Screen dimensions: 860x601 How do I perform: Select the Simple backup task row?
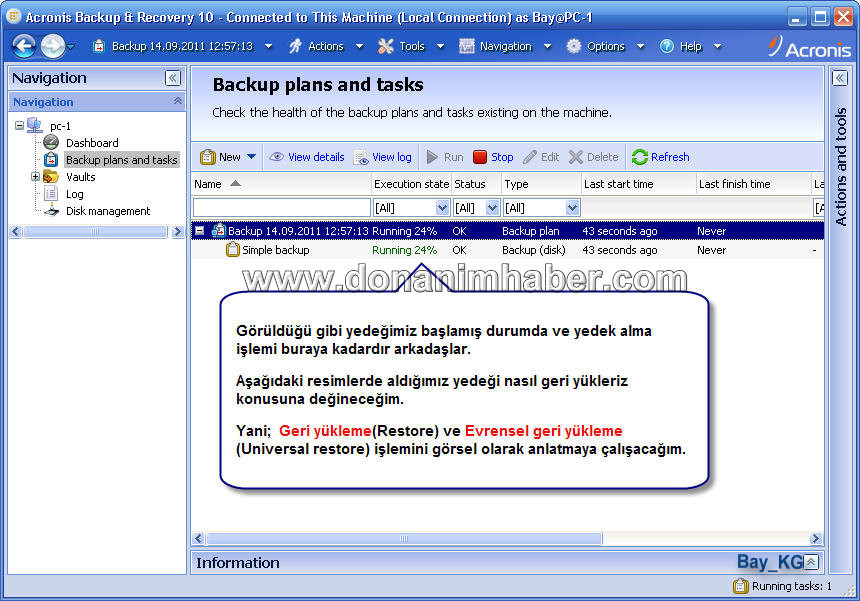point(507,250)
